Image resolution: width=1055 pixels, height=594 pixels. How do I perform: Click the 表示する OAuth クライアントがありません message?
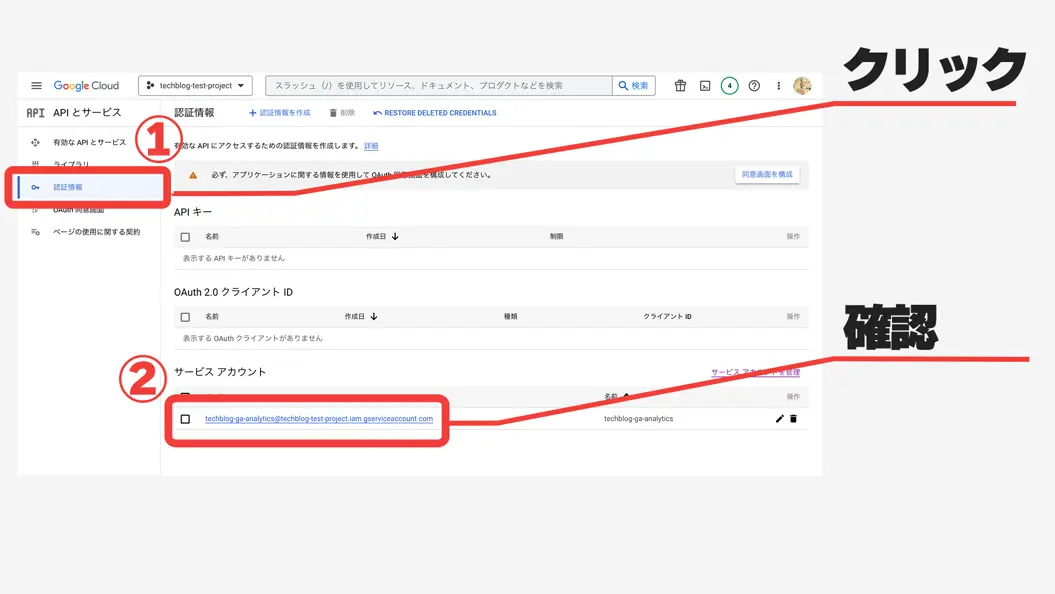pyautogui.click(x=252, y=338)
